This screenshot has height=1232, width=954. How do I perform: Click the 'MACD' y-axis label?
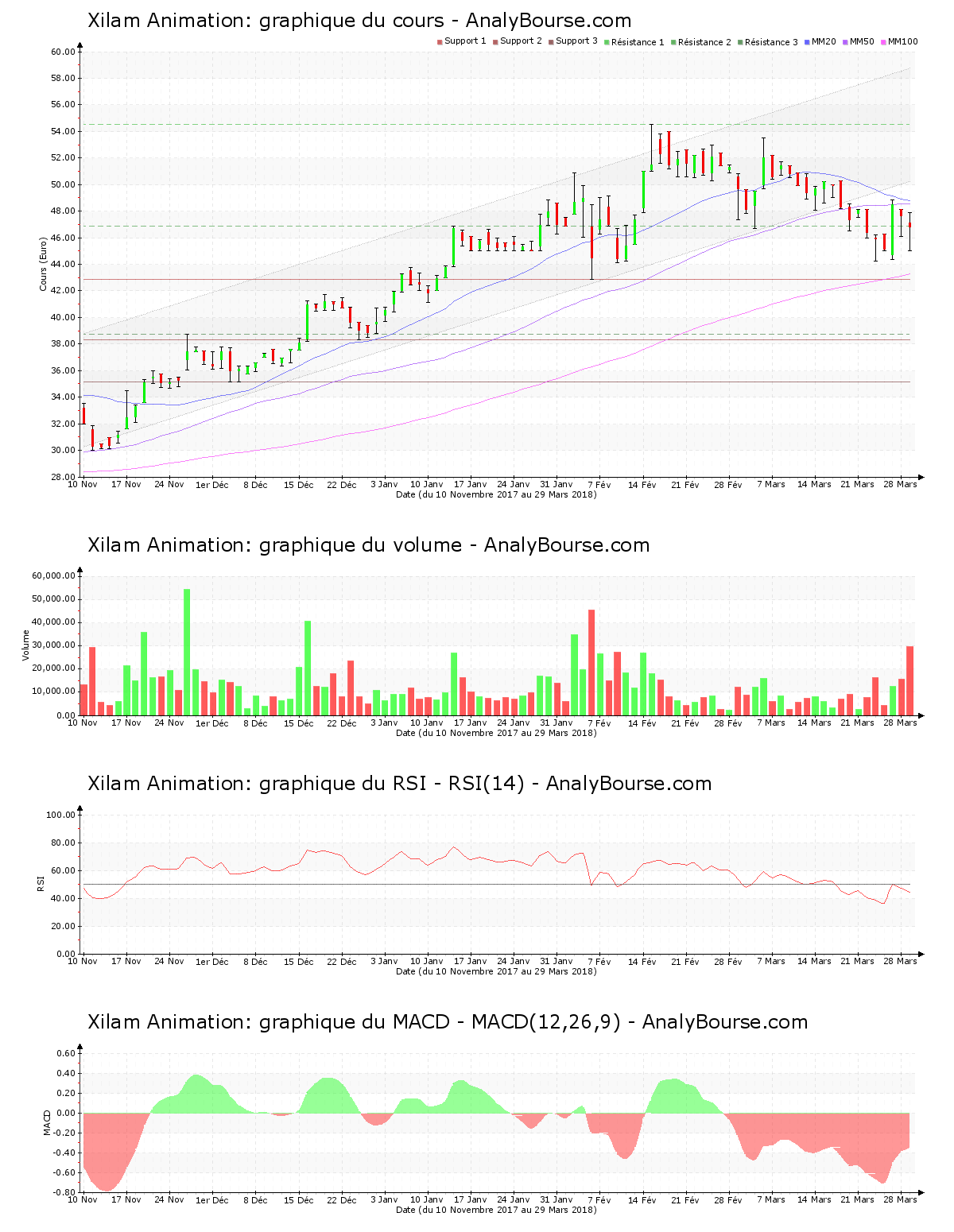pos(47,1122)
